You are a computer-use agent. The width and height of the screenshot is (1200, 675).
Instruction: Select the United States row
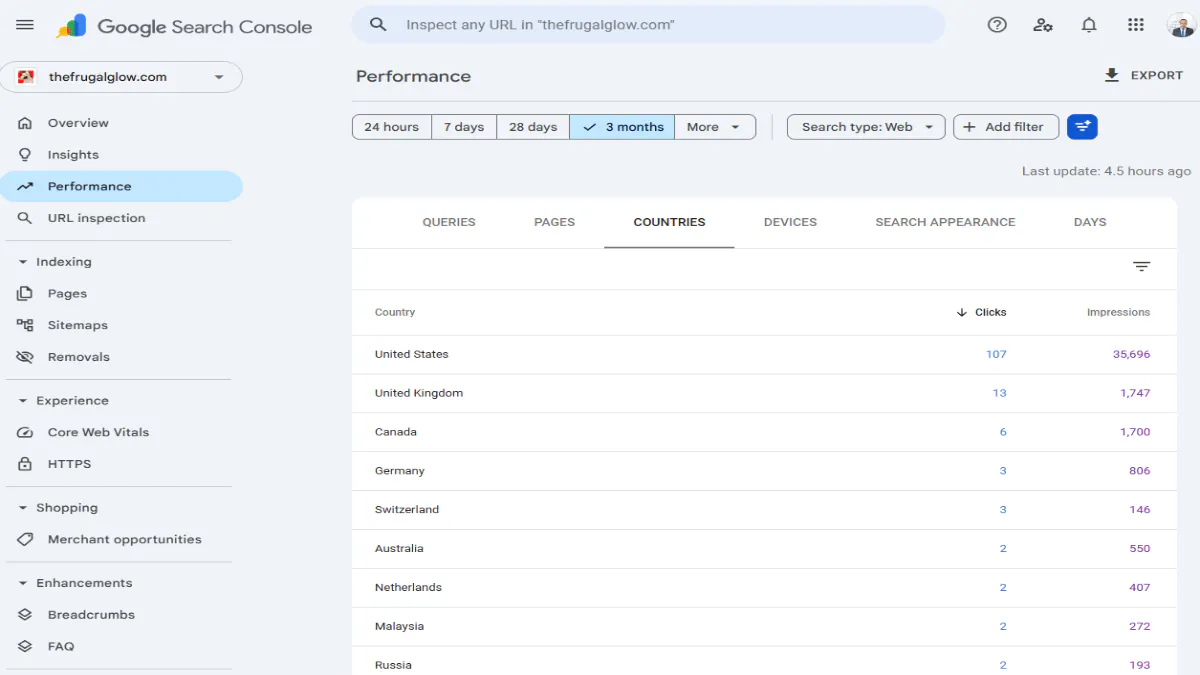764,355
